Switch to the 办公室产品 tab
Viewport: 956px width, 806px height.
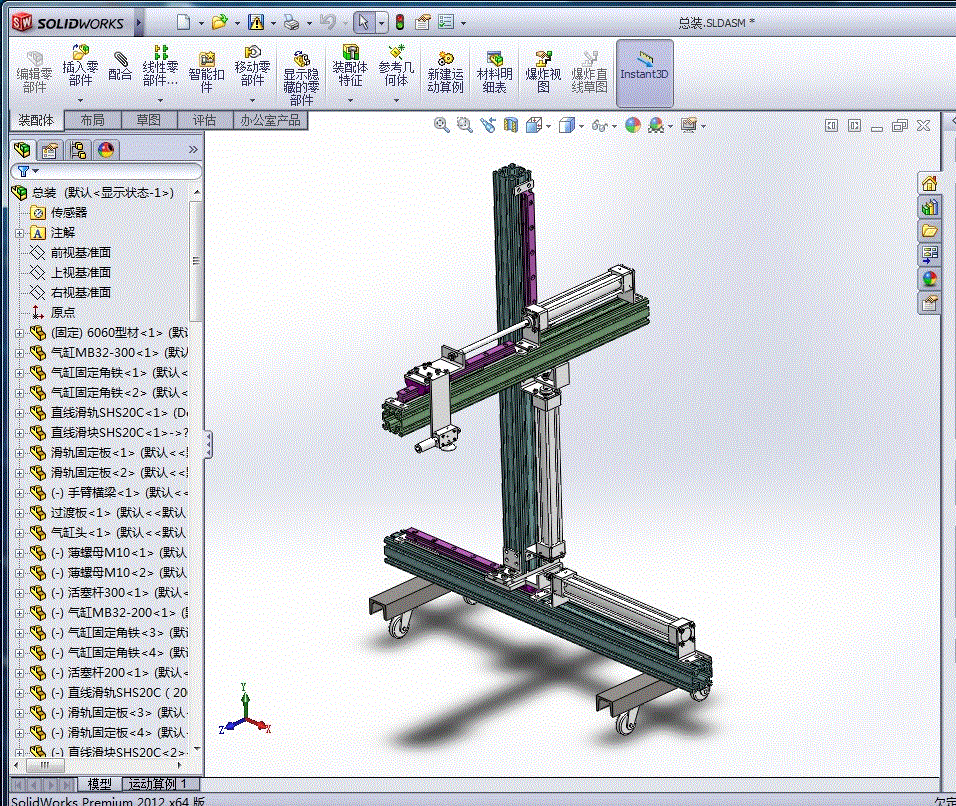click(271, 120)
